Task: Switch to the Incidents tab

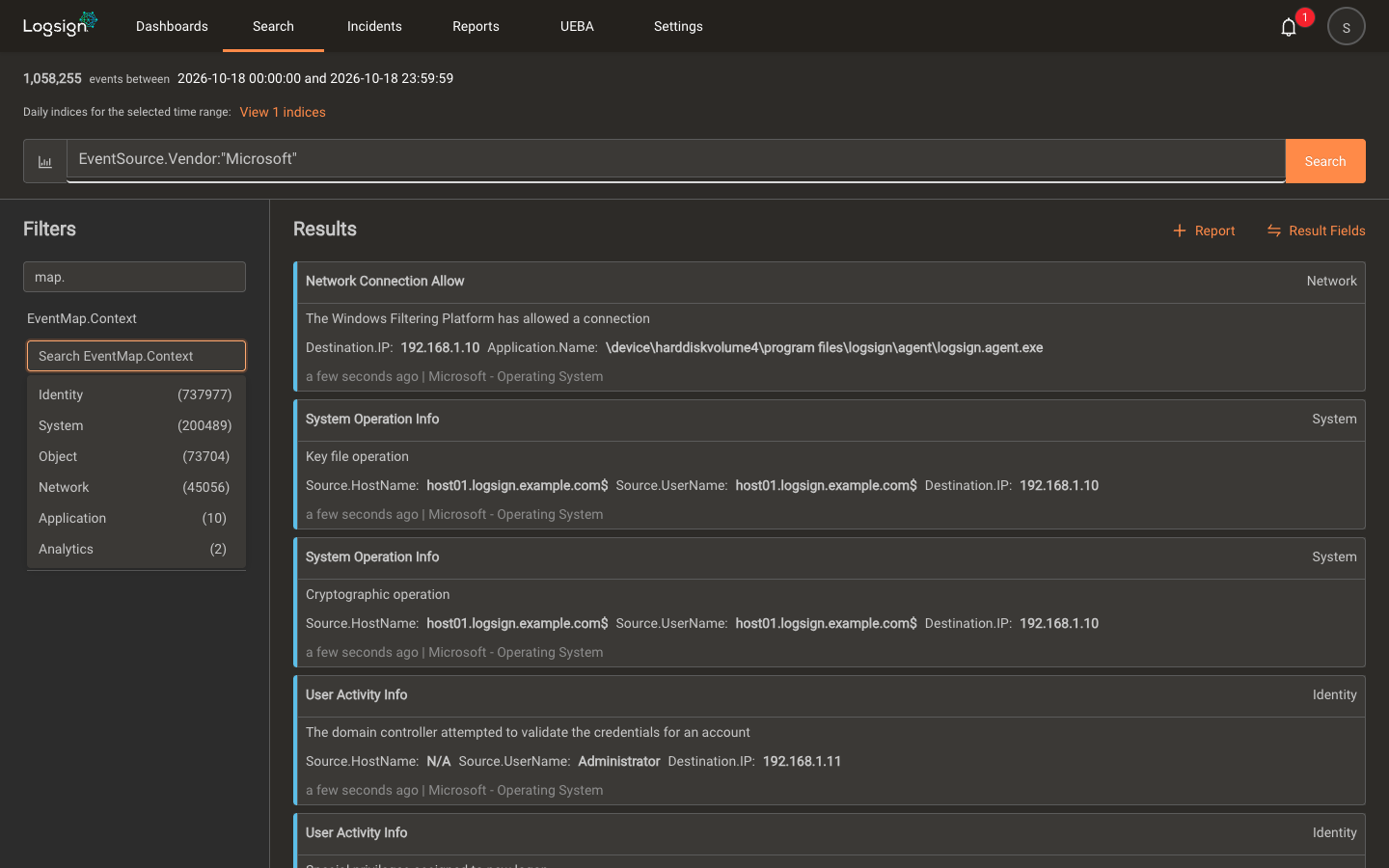Action: point(374,26)
